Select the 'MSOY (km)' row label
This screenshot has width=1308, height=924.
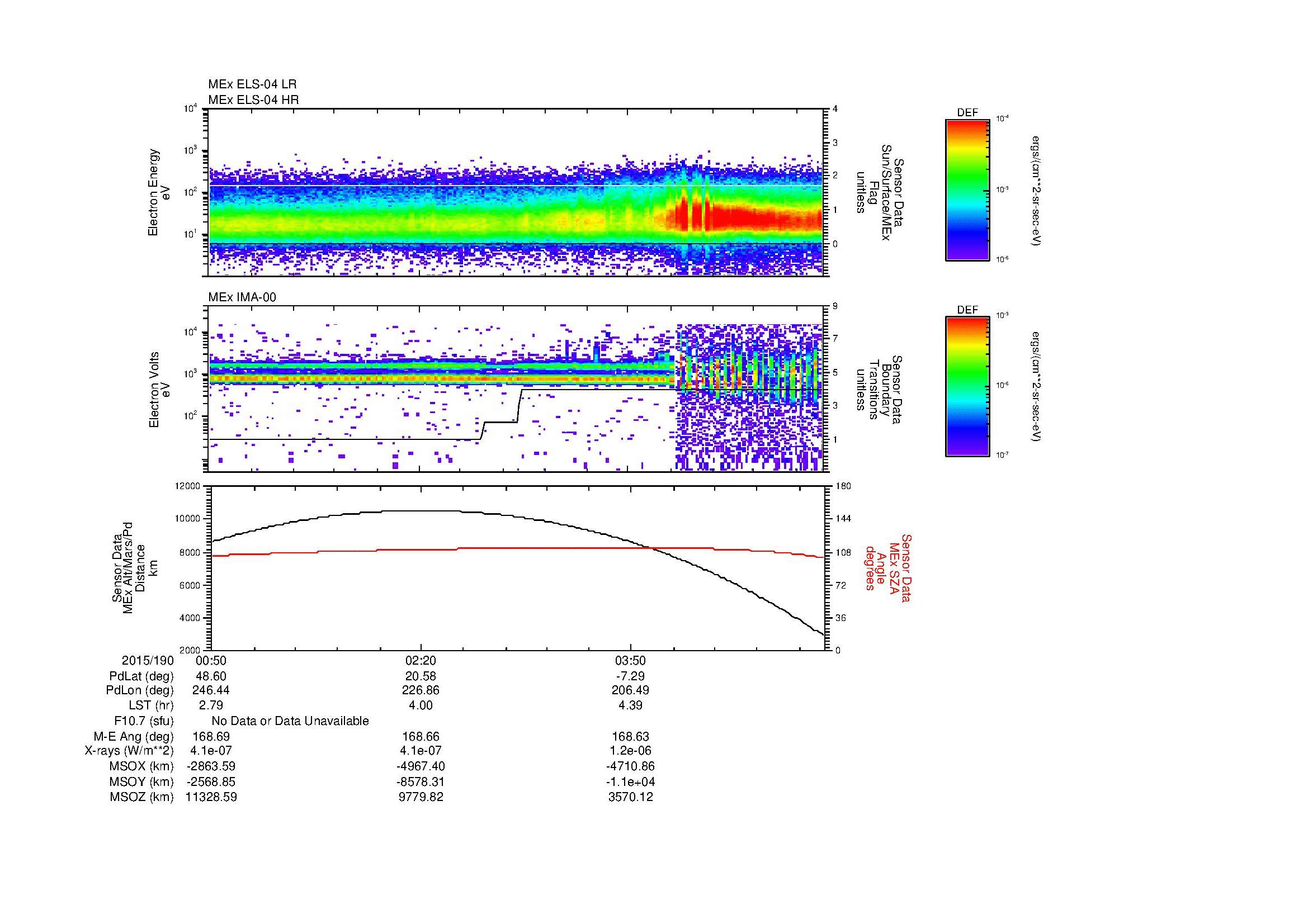pos(141,781)
